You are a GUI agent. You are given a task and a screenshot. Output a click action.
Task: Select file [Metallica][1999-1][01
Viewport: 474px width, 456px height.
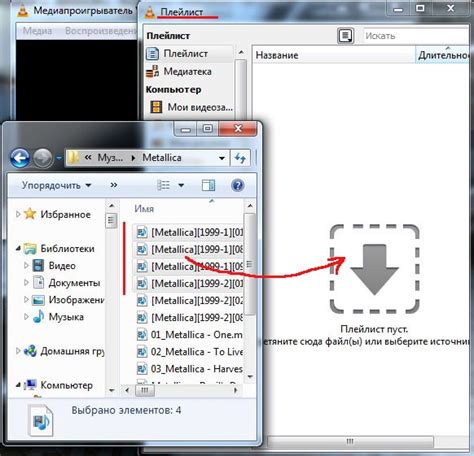[x=188, y=232]
